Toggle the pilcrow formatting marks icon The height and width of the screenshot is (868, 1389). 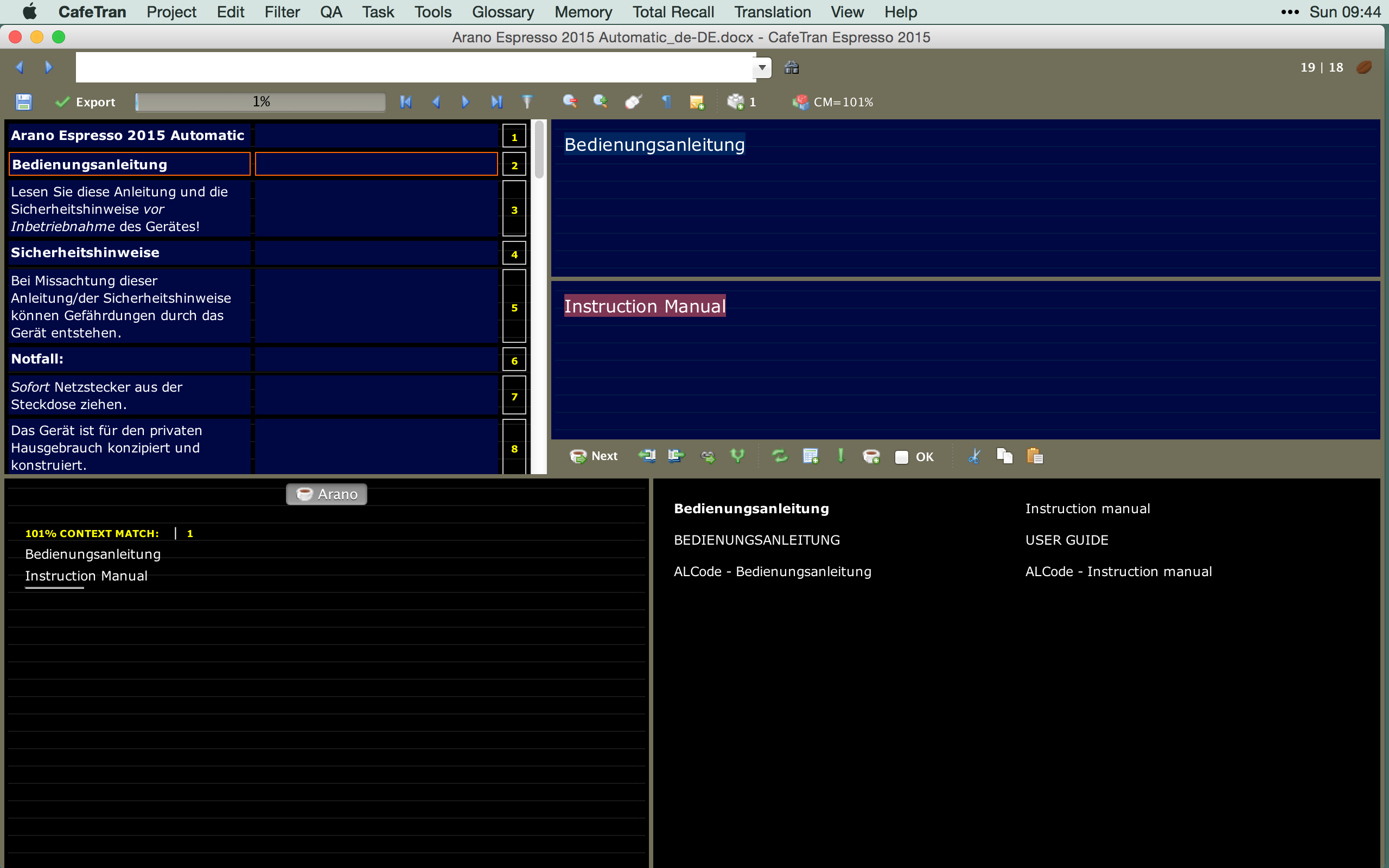click(666, 102)
